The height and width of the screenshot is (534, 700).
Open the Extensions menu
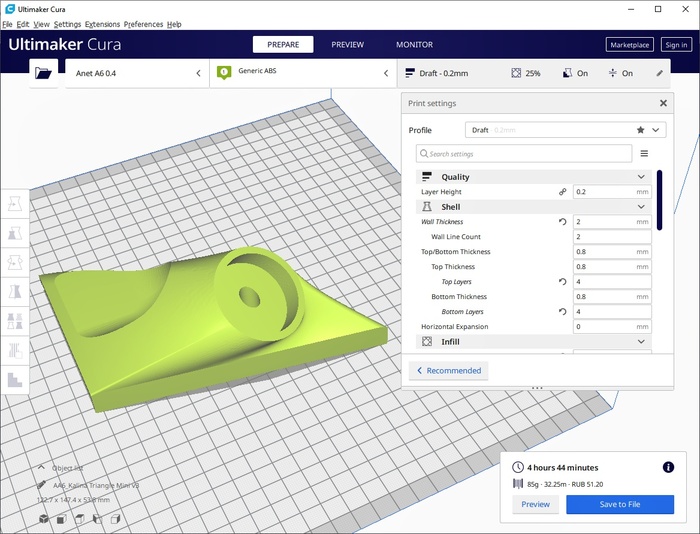[102, 24]
